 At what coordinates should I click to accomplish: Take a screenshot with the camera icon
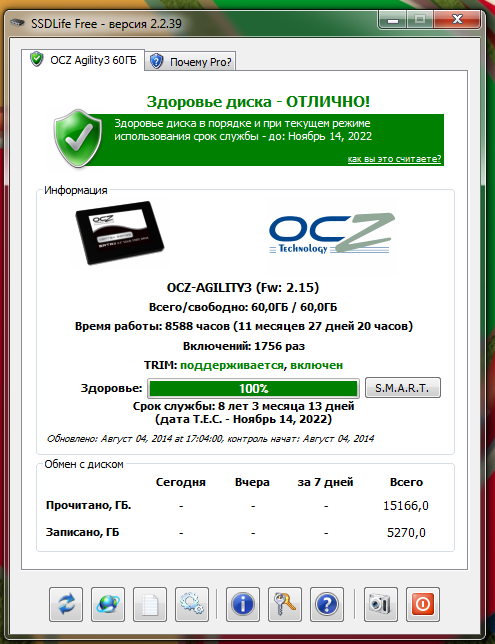coord(381,604)
